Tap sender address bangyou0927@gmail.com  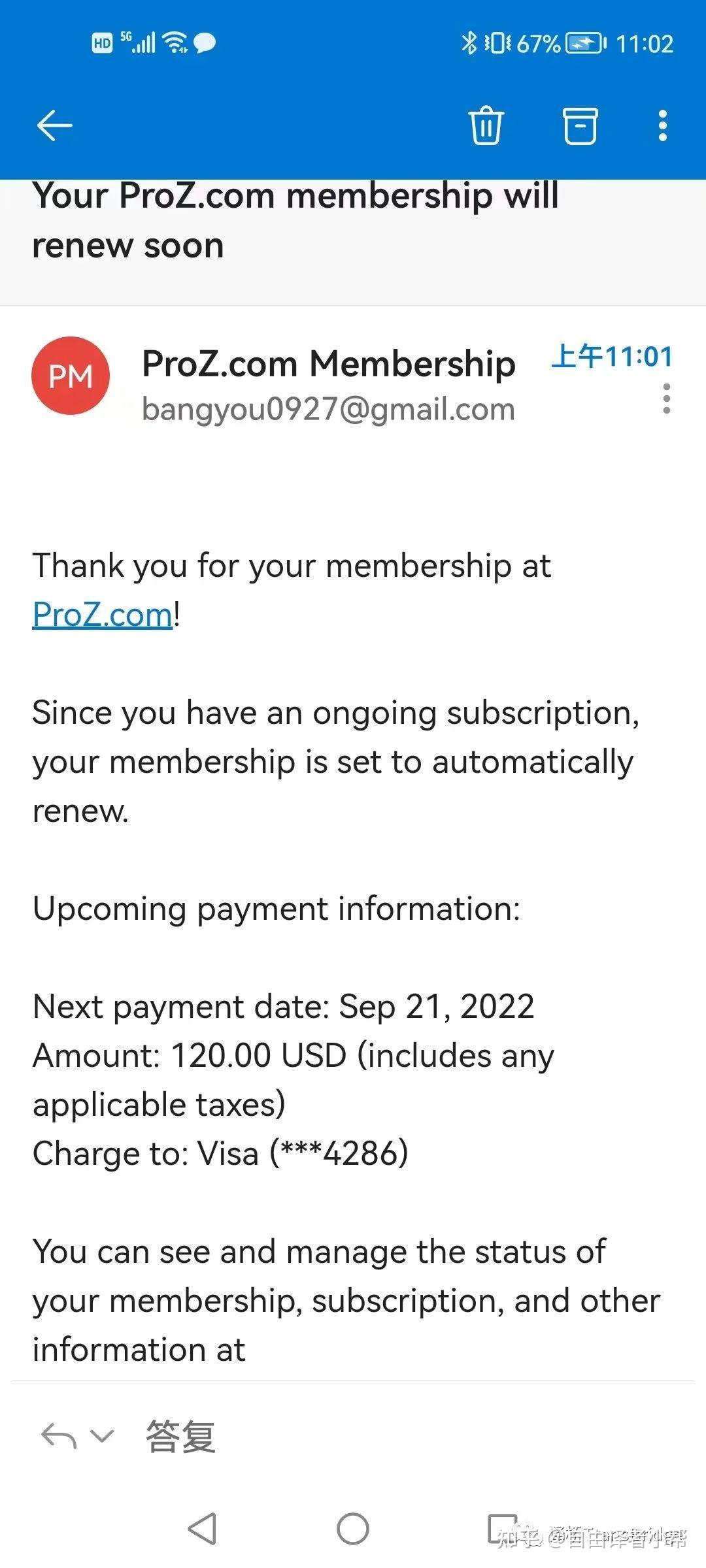[328, 410]
